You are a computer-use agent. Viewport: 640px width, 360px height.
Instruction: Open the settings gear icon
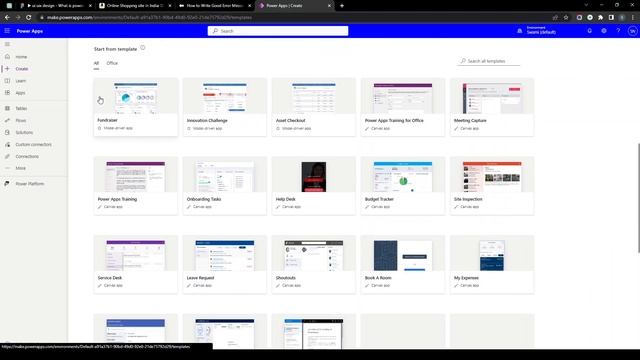point(604,31)
